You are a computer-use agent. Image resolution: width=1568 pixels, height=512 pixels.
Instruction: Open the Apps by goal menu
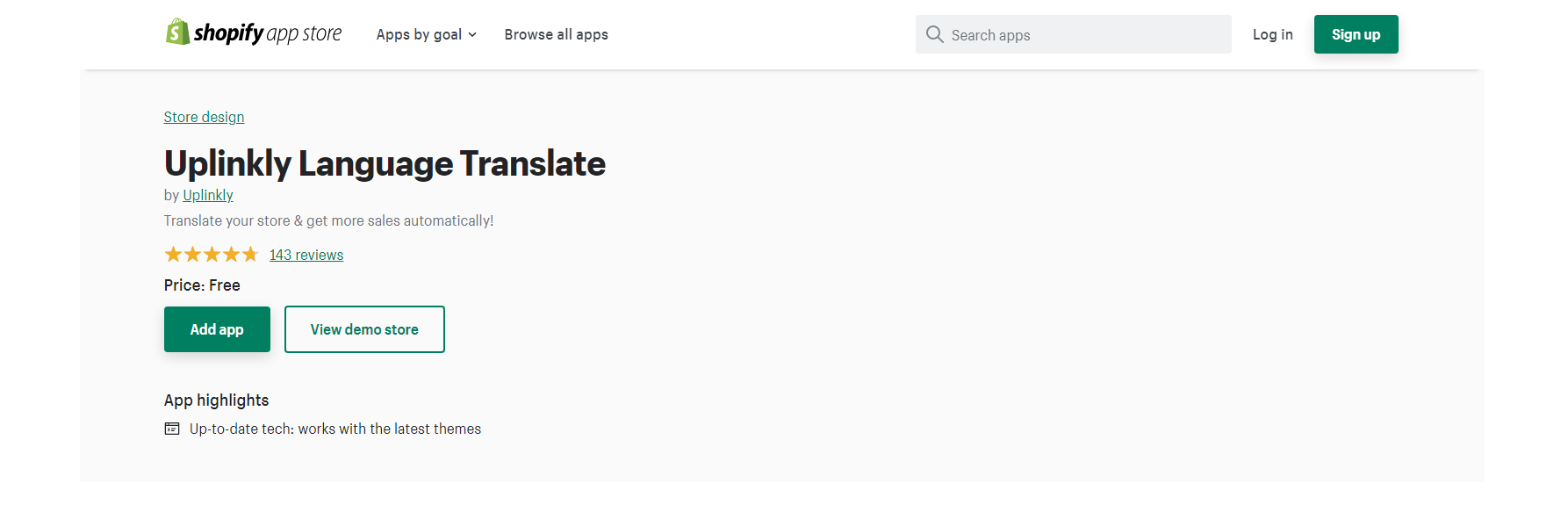pos(426,34)
